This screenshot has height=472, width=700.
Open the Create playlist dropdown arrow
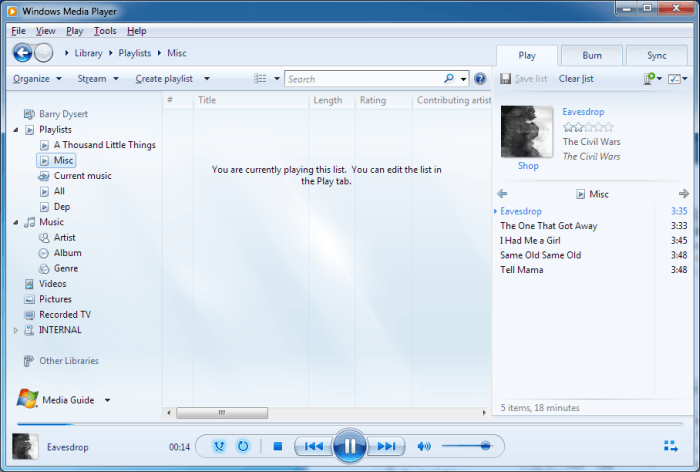point(207,79)
